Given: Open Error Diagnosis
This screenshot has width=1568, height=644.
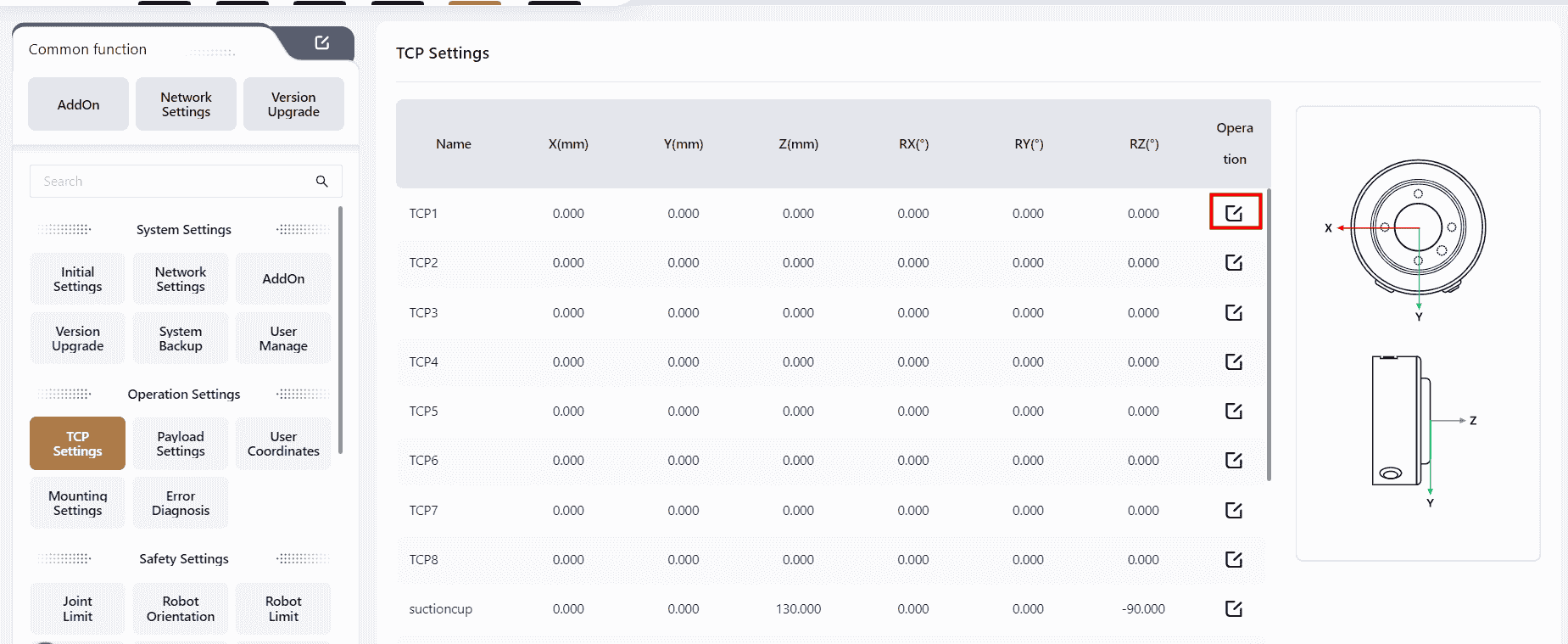Looking at the screenshot, I should [181, 503].
